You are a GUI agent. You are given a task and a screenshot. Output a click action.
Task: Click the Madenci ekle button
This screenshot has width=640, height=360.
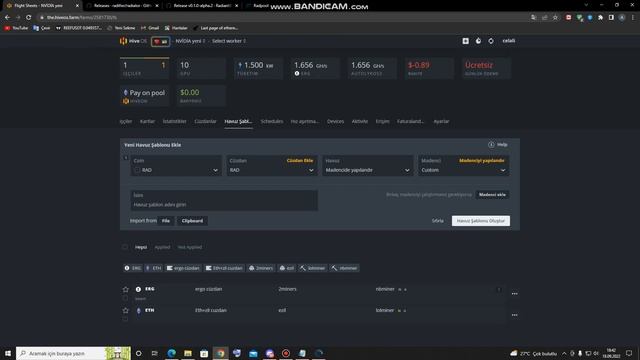tap(492, 195)
